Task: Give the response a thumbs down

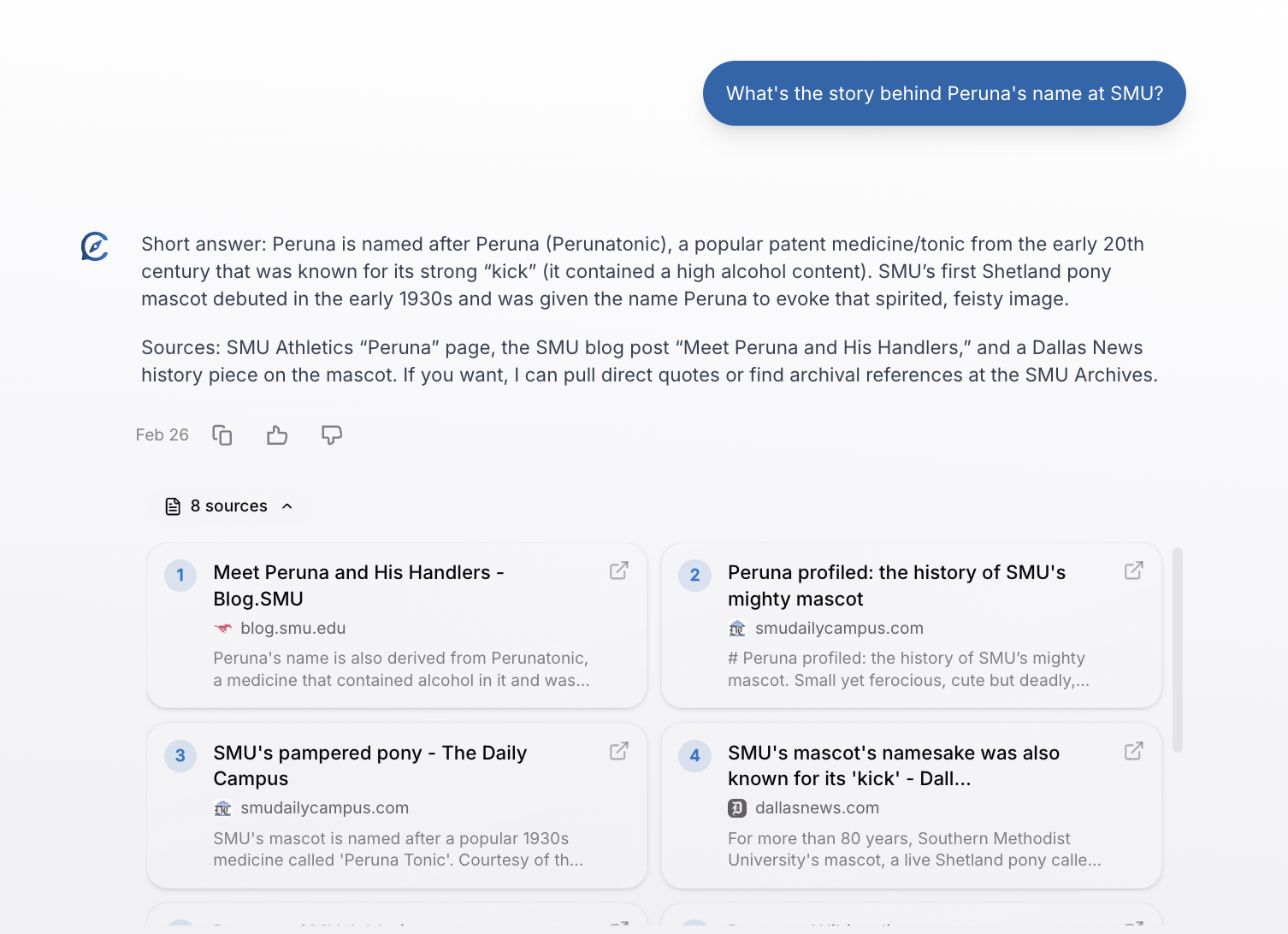Action: [332, 435]
